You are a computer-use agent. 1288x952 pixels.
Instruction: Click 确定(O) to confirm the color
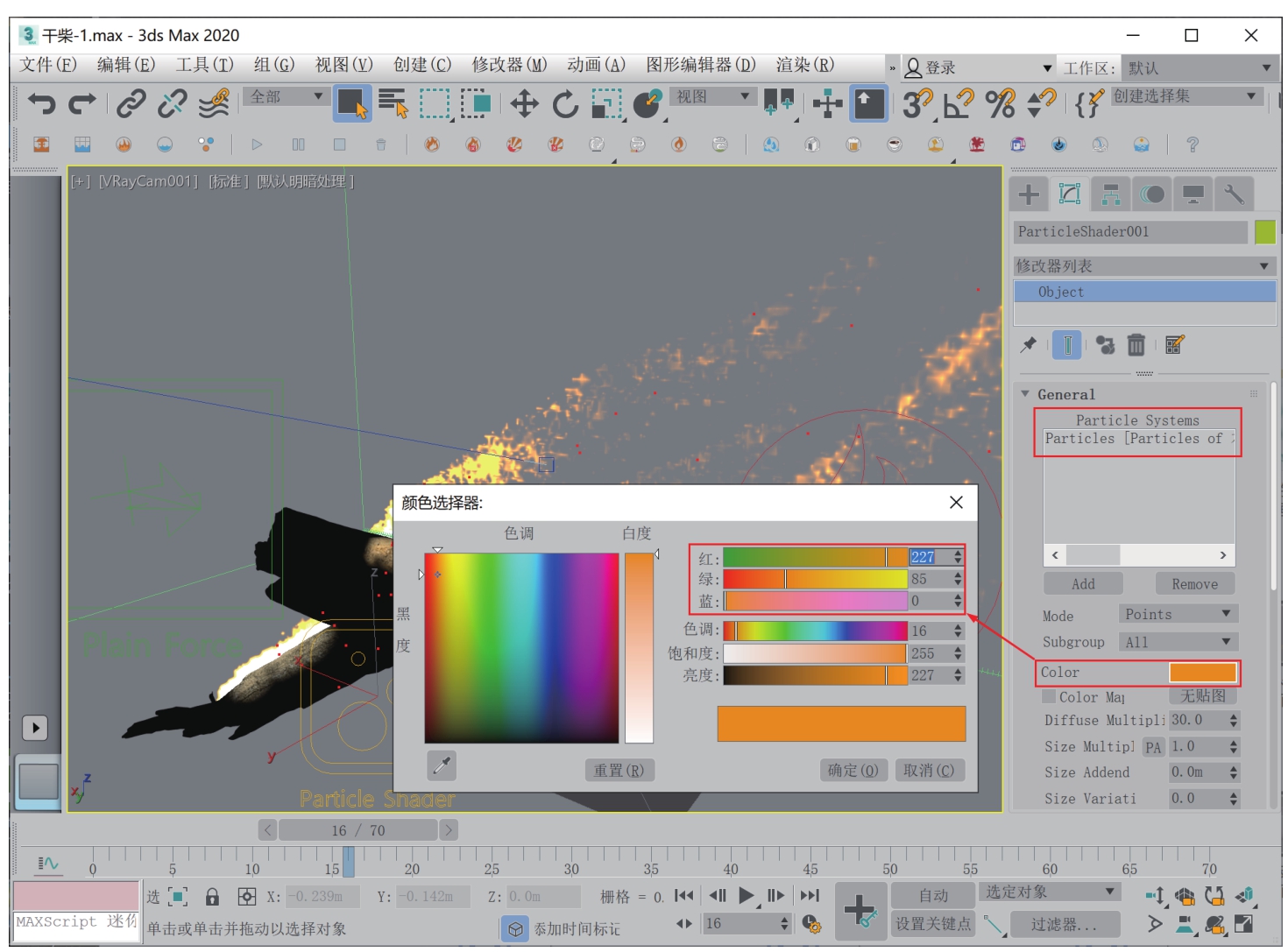852,770
